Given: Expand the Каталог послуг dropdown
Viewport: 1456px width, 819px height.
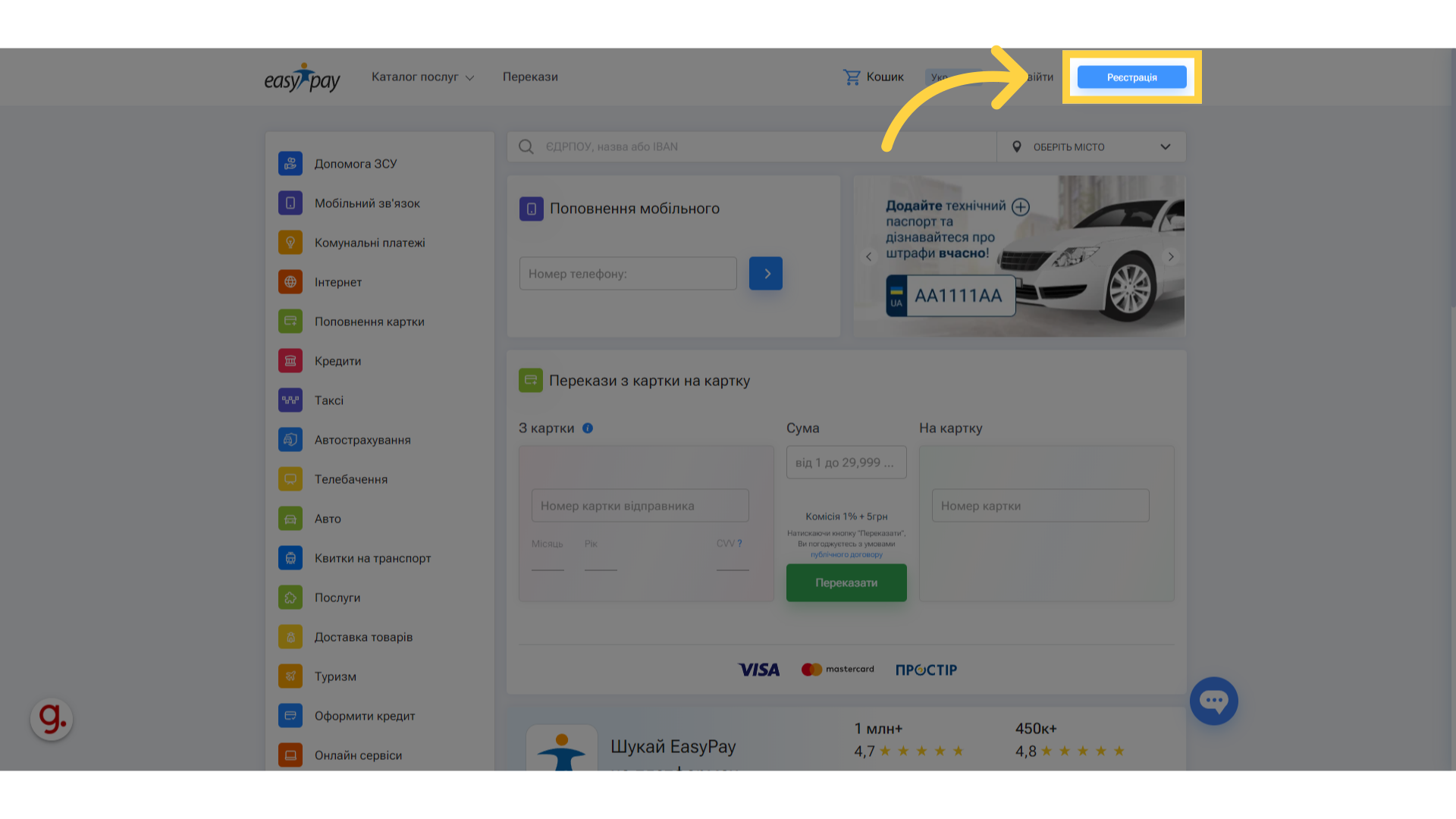Looking at the screenshot, I should (x=422, y=77).
